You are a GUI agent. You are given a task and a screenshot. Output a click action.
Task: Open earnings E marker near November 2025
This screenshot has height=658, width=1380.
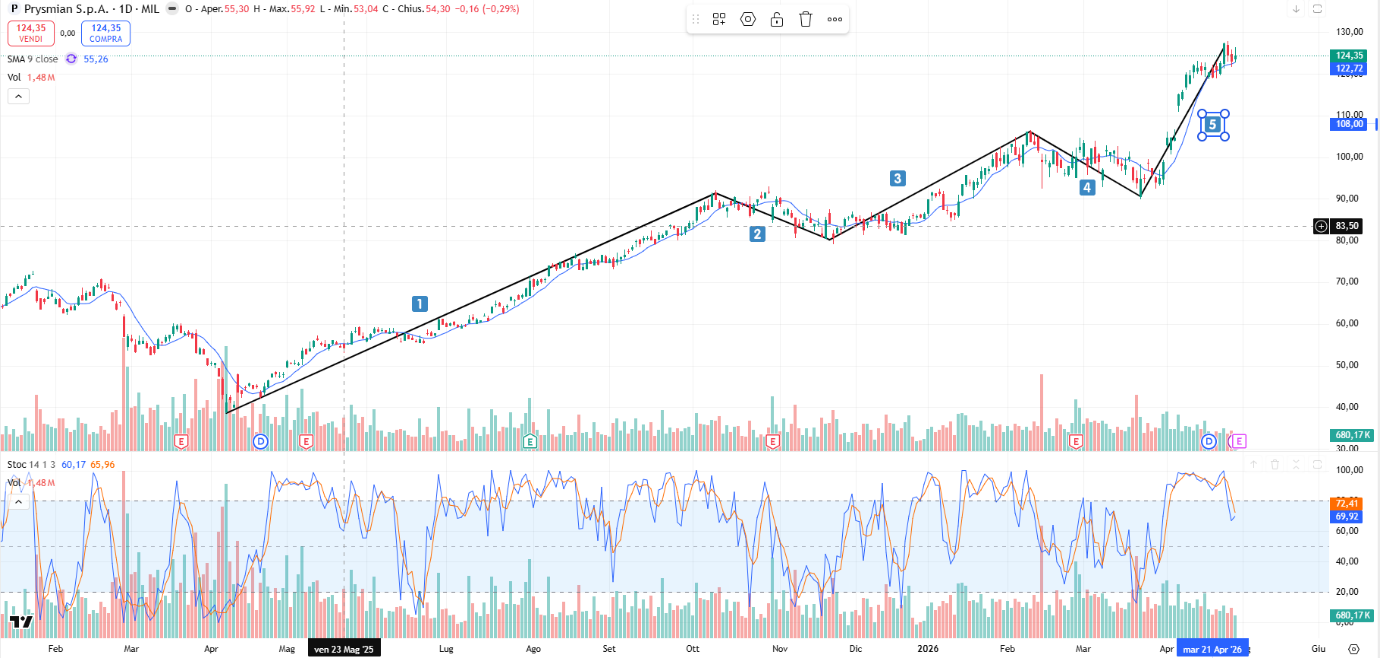pyautogui.click(x=773, y=441)
